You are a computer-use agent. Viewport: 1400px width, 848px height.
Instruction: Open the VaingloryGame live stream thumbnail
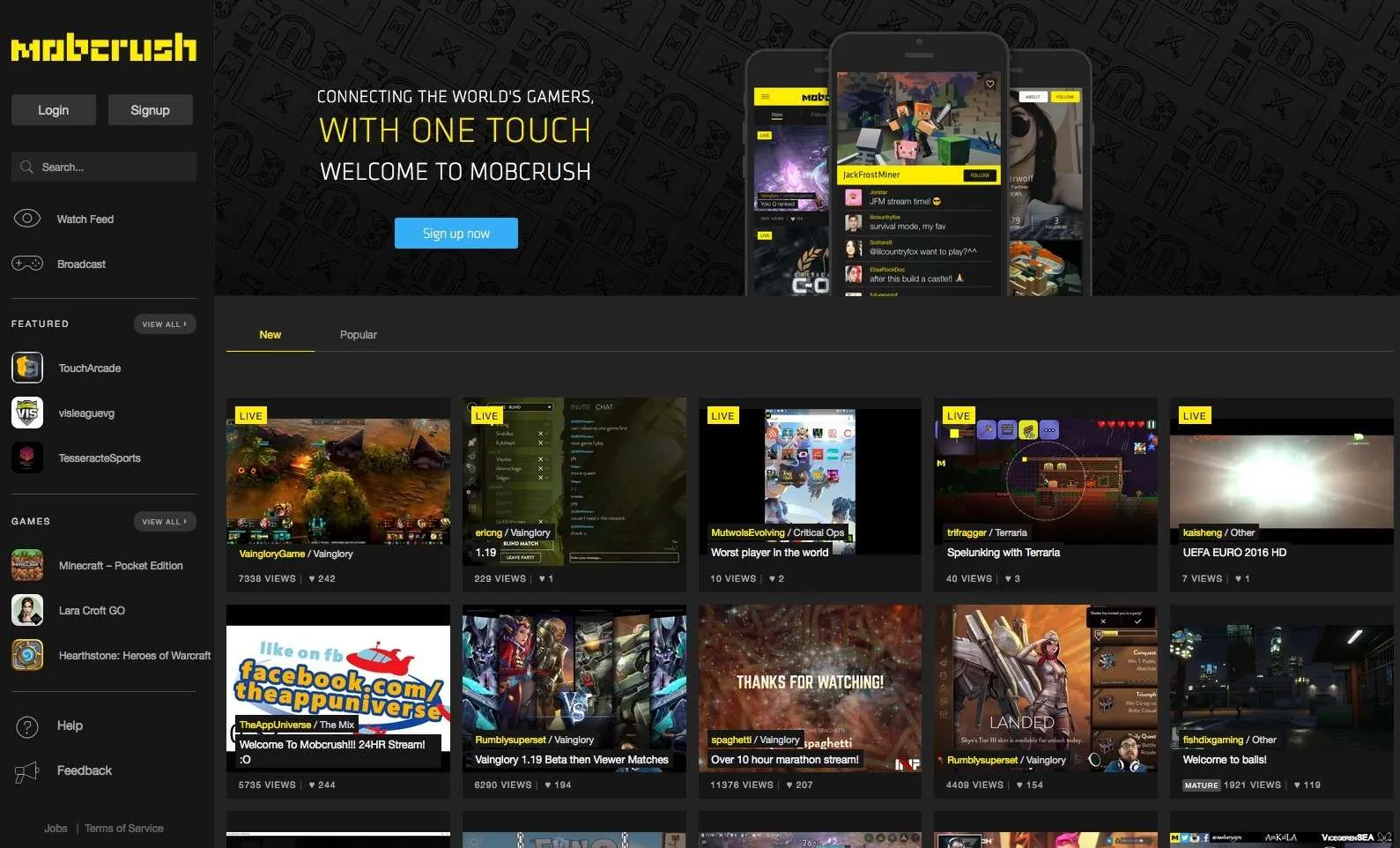(338, 481)
